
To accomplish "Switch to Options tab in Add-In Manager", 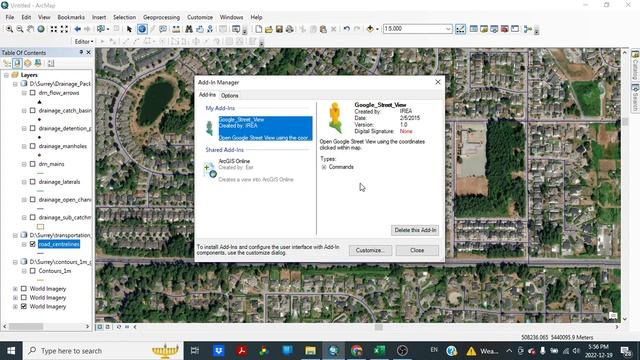I will pyautogui.click(x=229, y=96).
